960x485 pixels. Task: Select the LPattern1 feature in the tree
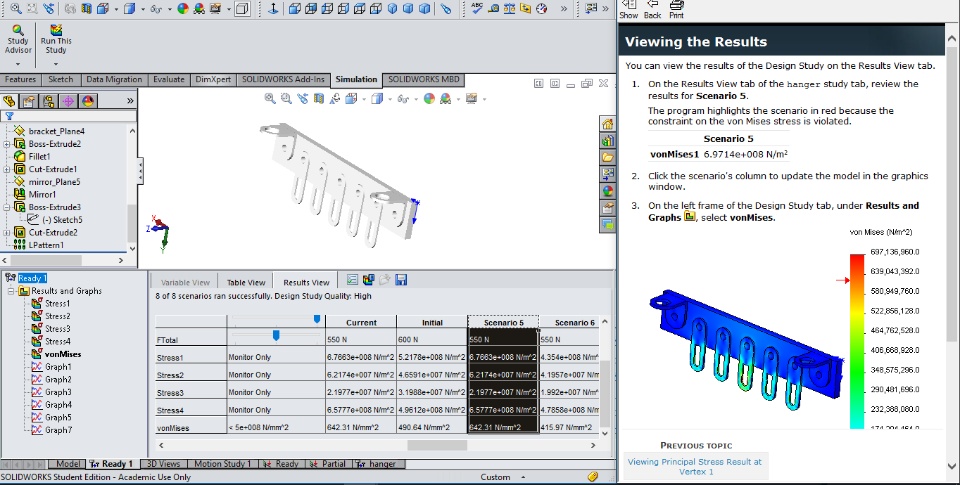[46, 245]
